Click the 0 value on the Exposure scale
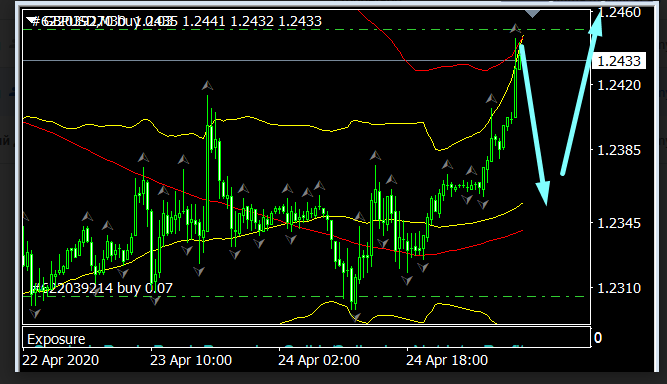 click(x=598, y=338)
